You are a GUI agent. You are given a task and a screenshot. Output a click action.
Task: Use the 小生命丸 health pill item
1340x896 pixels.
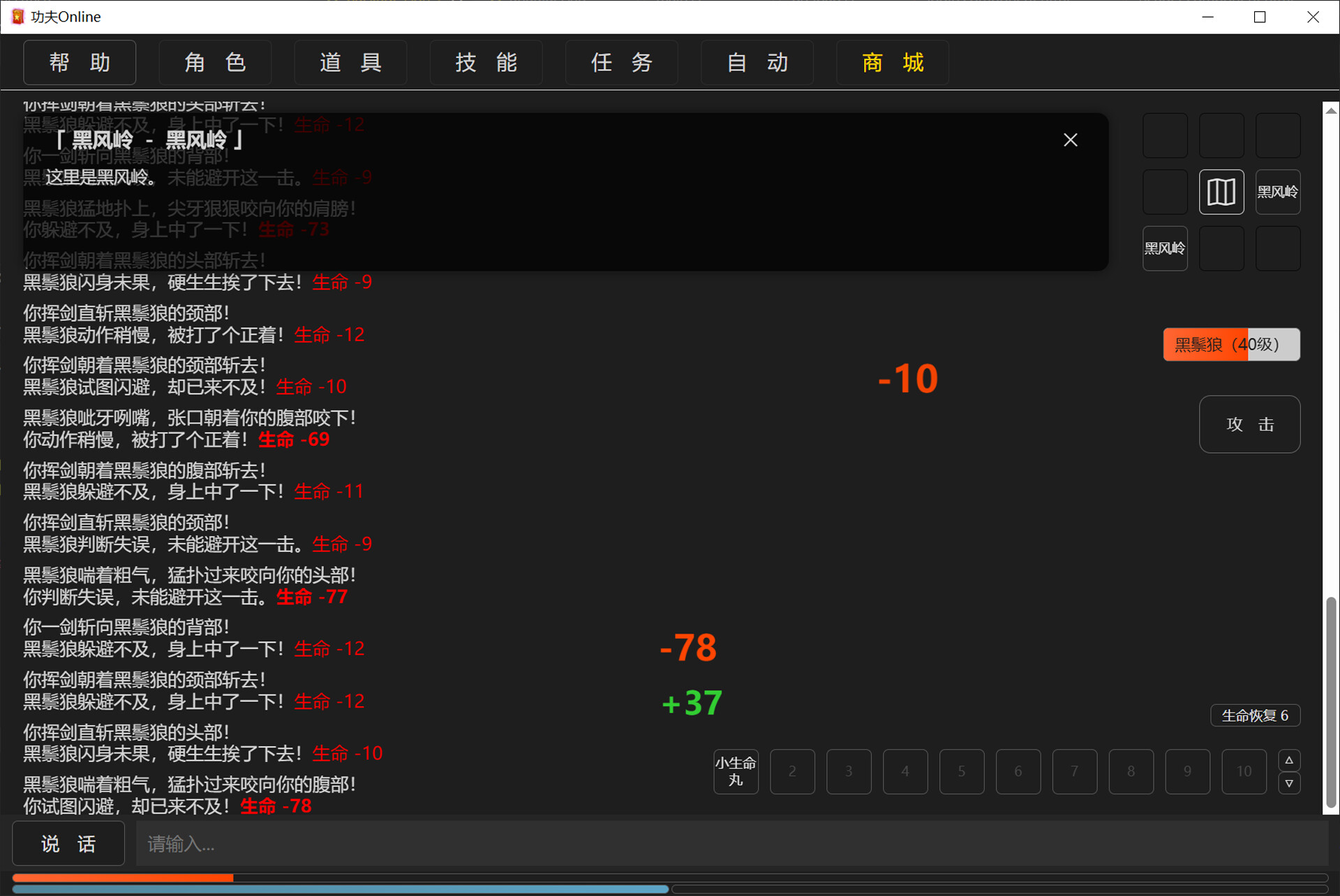(x=736, y=771)
